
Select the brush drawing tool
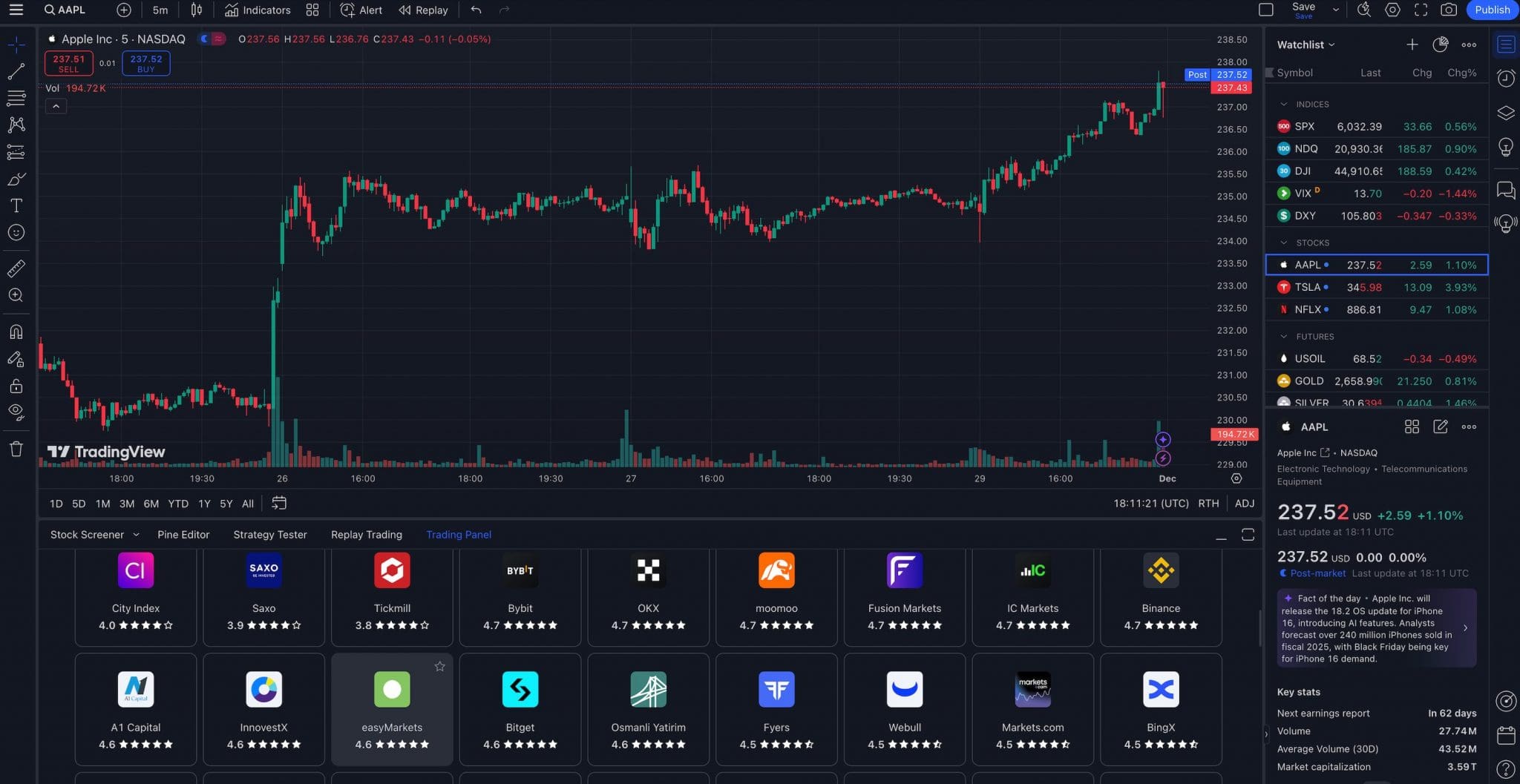coord(16,179)
